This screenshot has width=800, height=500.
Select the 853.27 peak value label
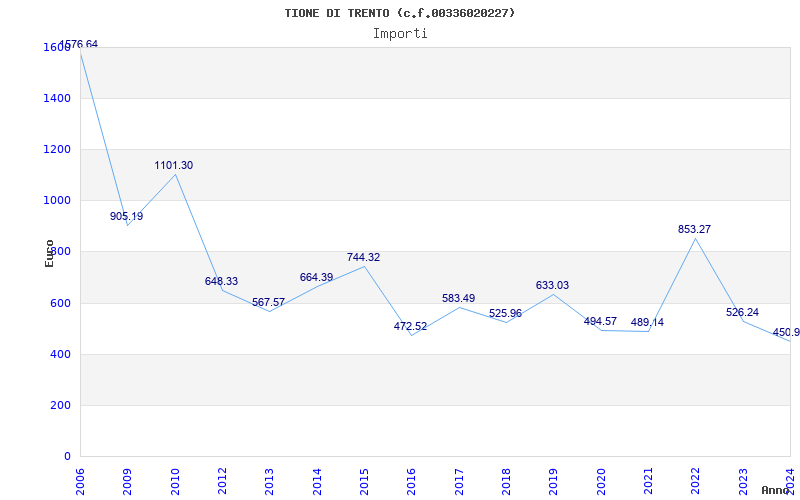[x=694, y=229]
